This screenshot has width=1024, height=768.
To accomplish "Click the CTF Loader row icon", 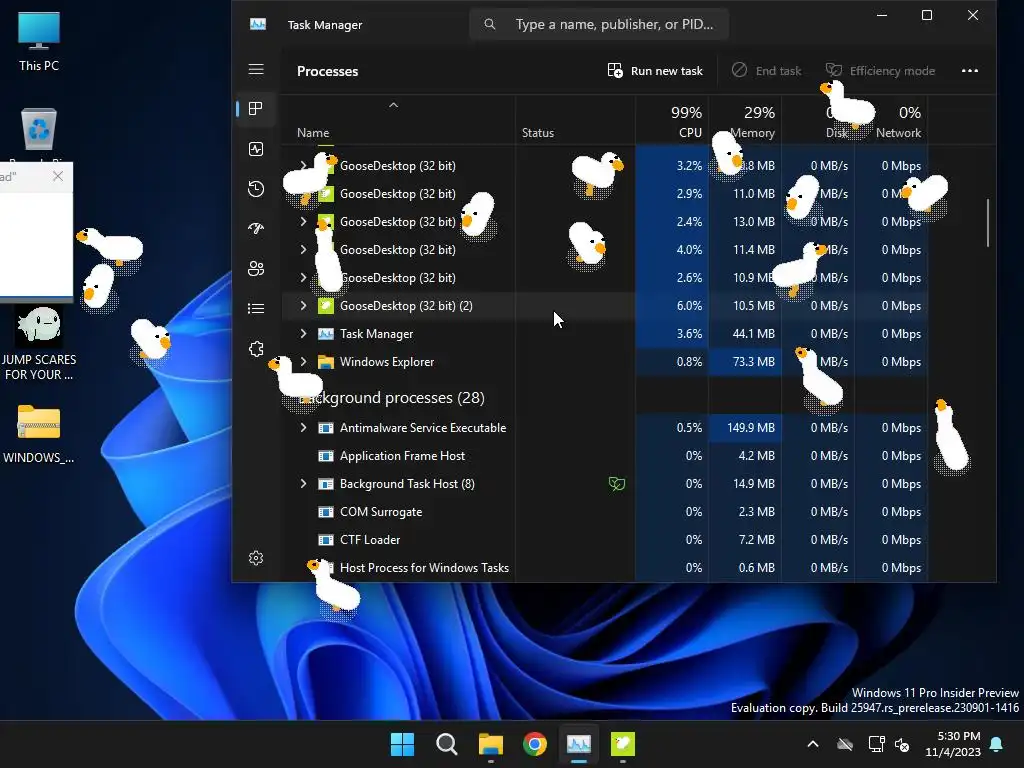I will (325, 540).
